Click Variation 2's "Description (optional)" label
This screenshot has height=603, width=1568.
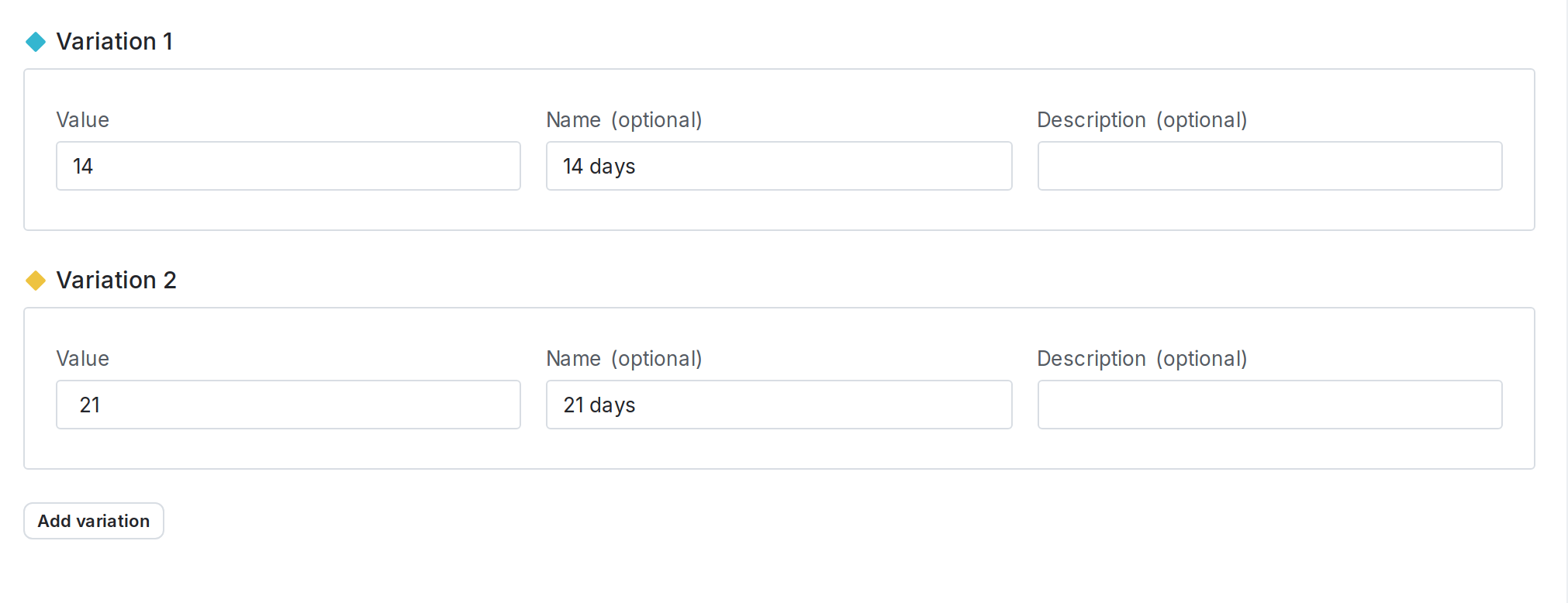[1141, 359]
